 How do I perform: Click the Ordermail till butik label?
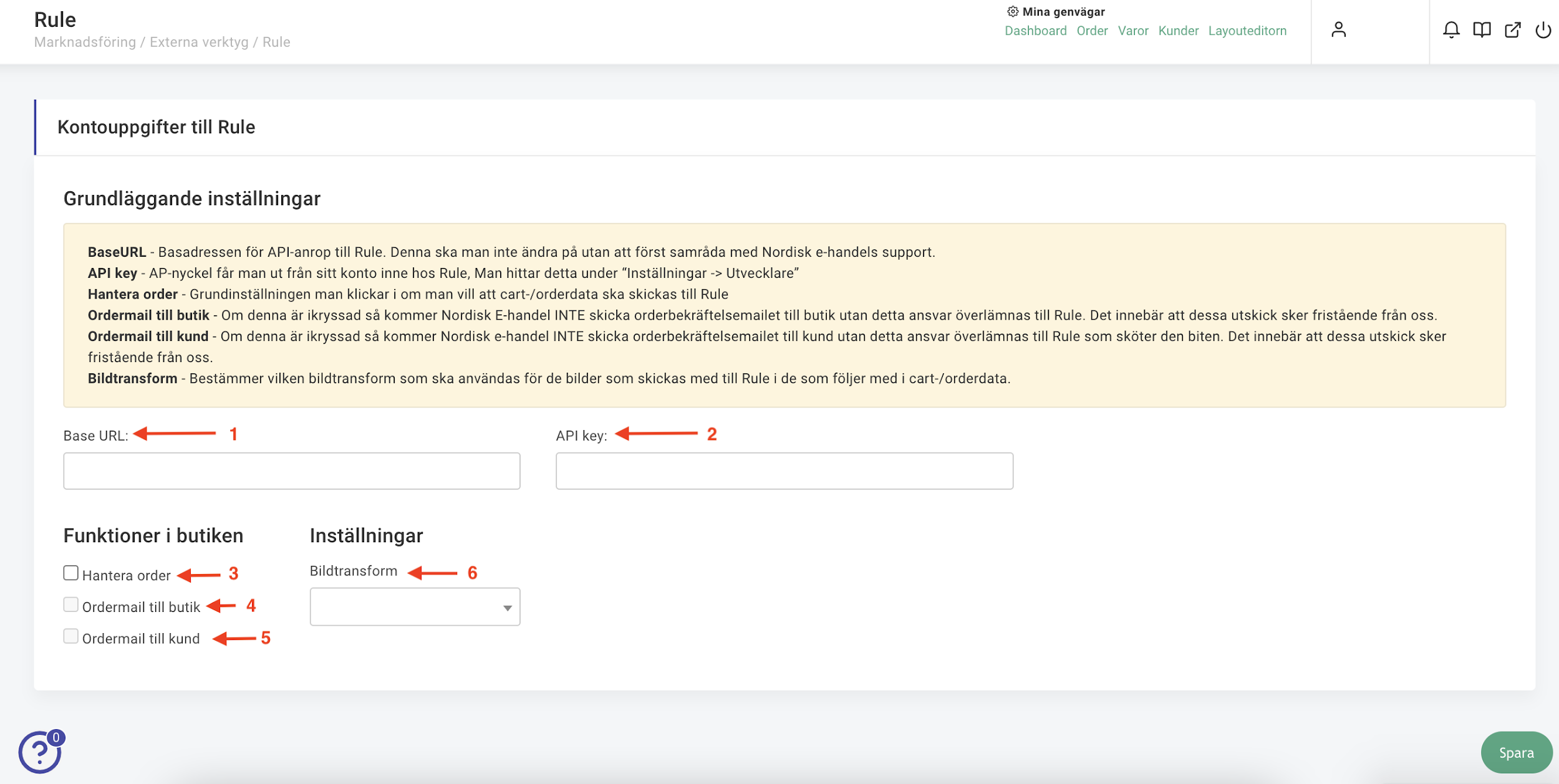[141, 607]
